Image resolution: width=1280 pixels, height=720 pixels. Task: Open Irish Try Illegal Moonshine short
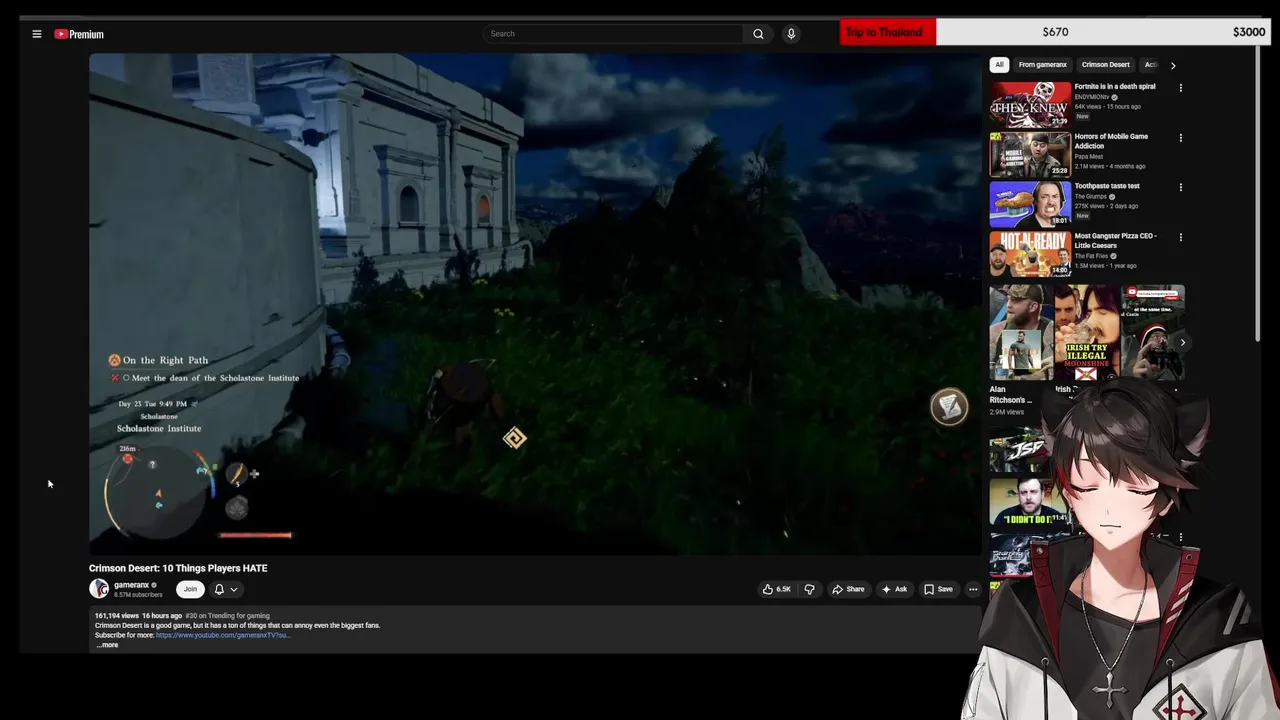[1087, 332]
